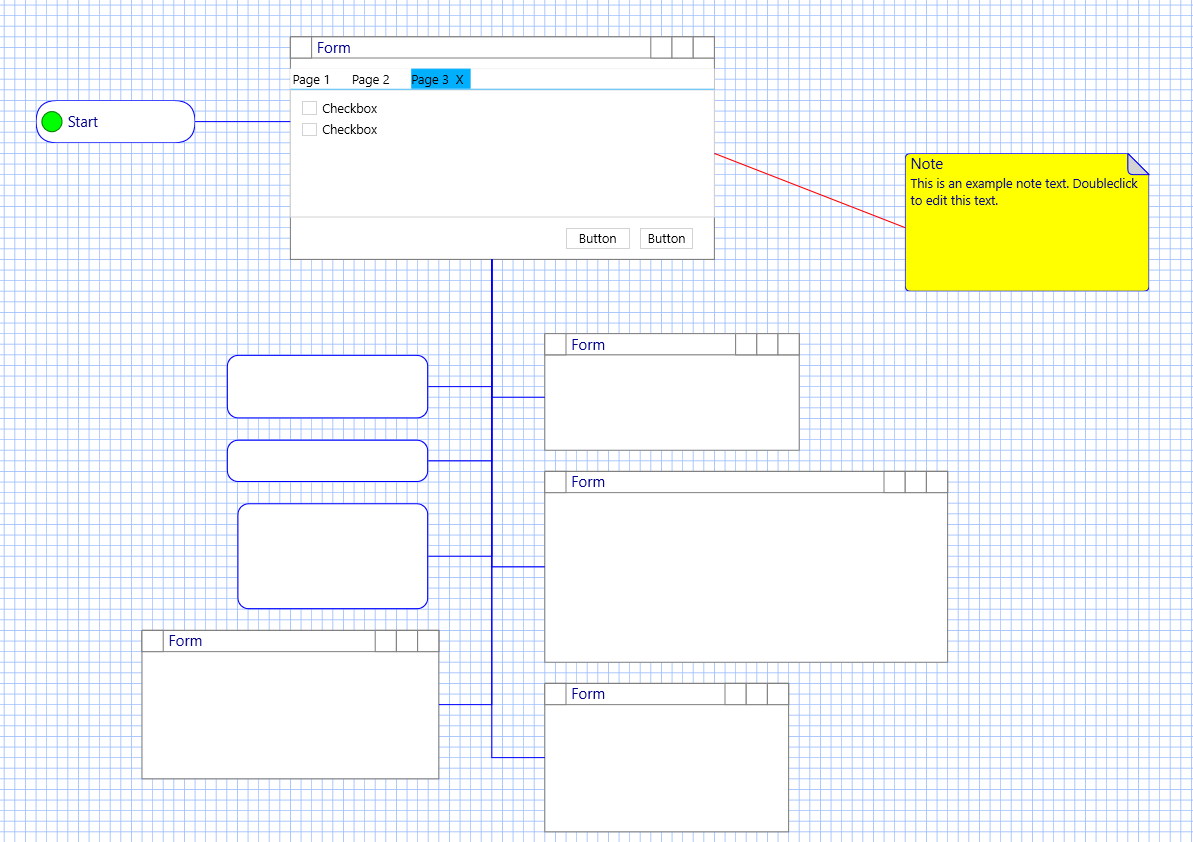
Task: Click the left Button in the tabbed Form
Action: pos(597,238)
